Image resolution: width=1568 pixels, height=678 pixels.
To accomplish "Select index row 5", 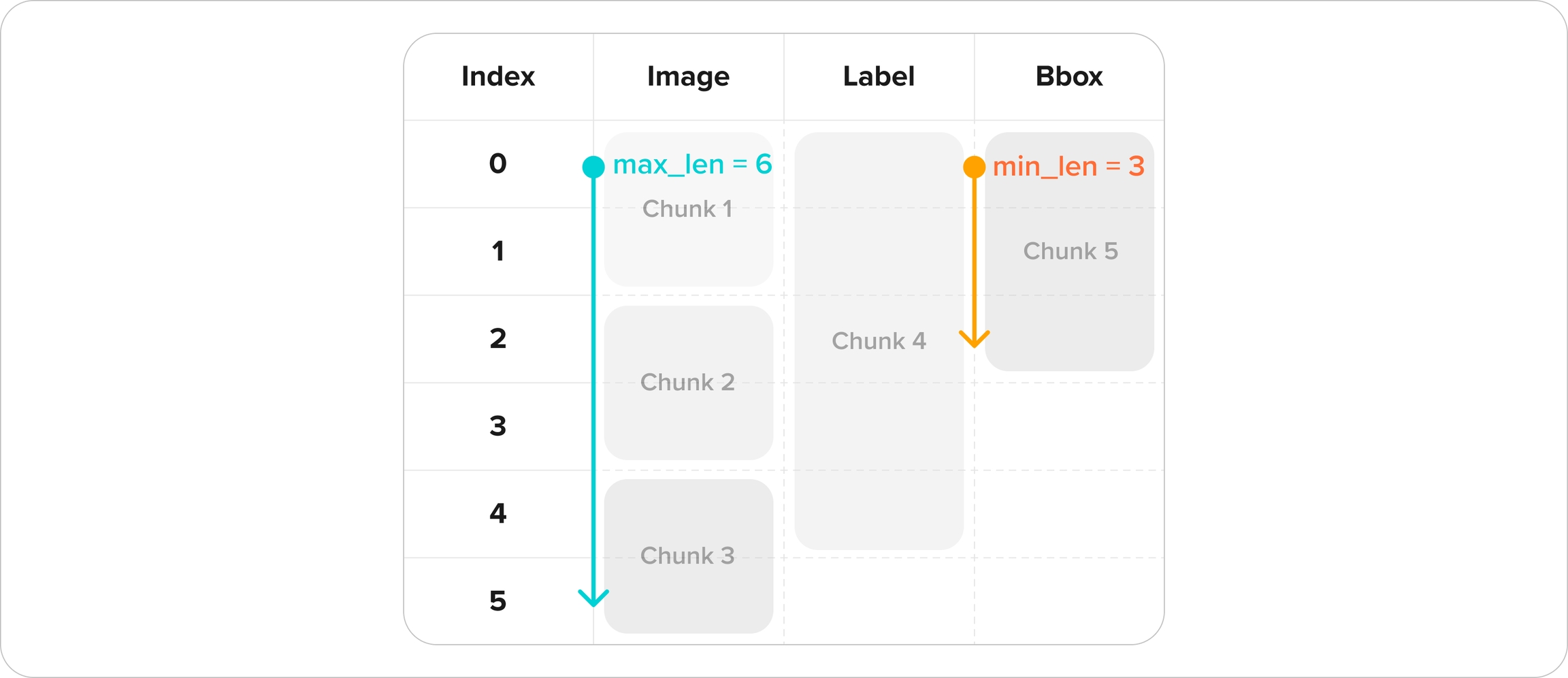I will (x=497, y=601).
